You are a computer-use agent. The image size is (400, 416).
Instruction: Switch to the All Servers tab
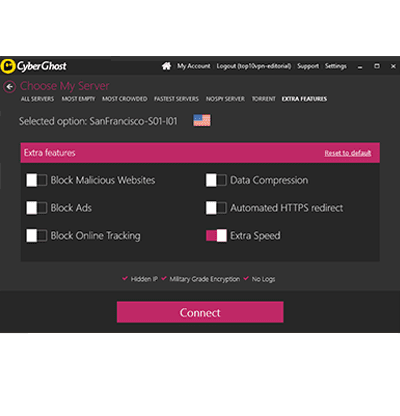37,99
